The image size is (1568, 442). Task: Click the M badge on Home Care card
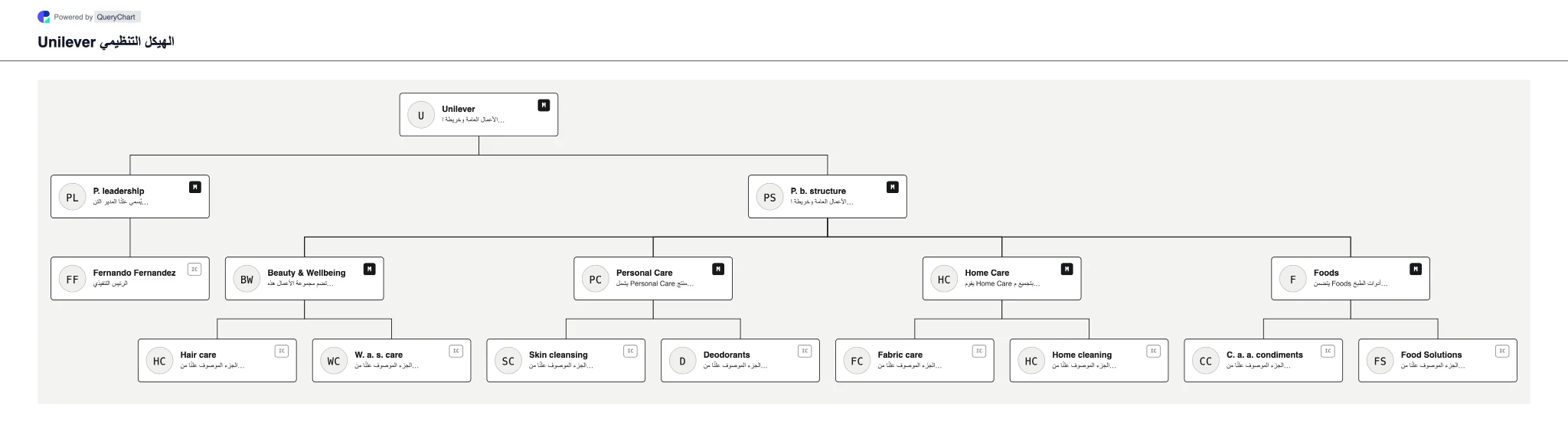coord(1067,270)
